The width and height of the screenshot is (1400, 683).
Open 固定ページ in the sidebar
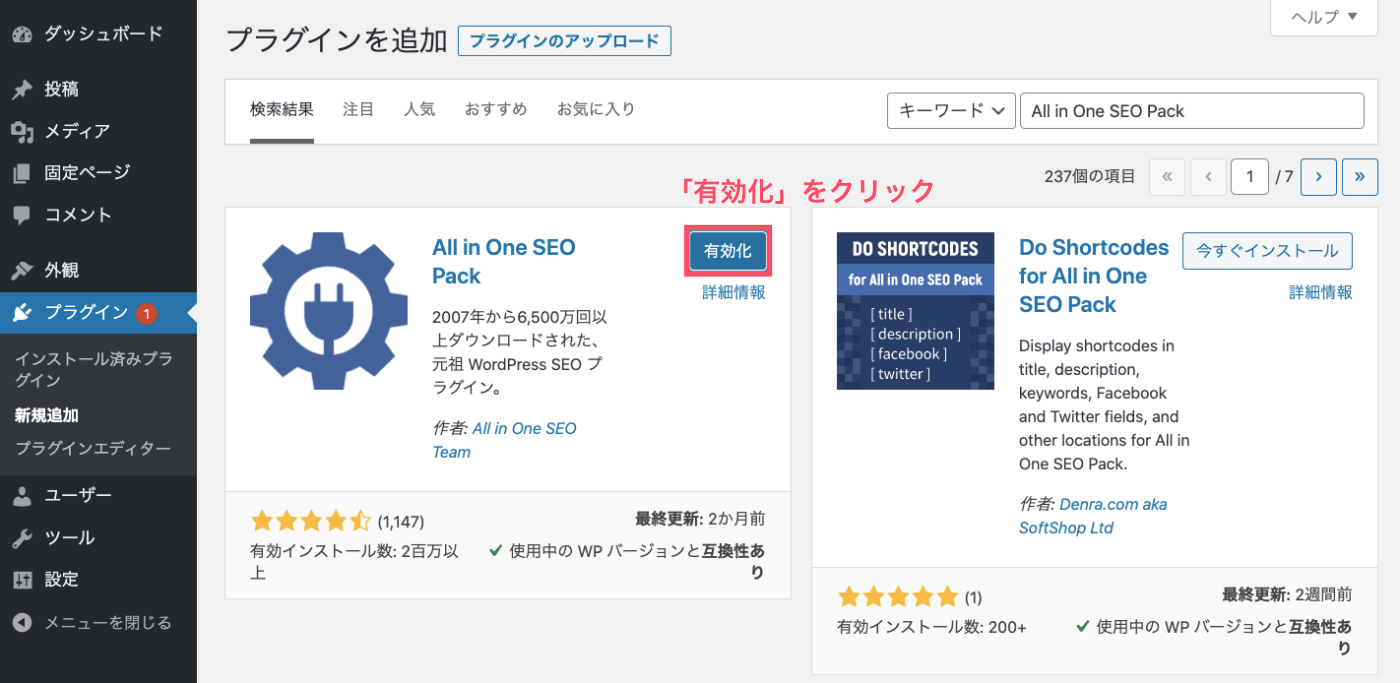point(98,173)
